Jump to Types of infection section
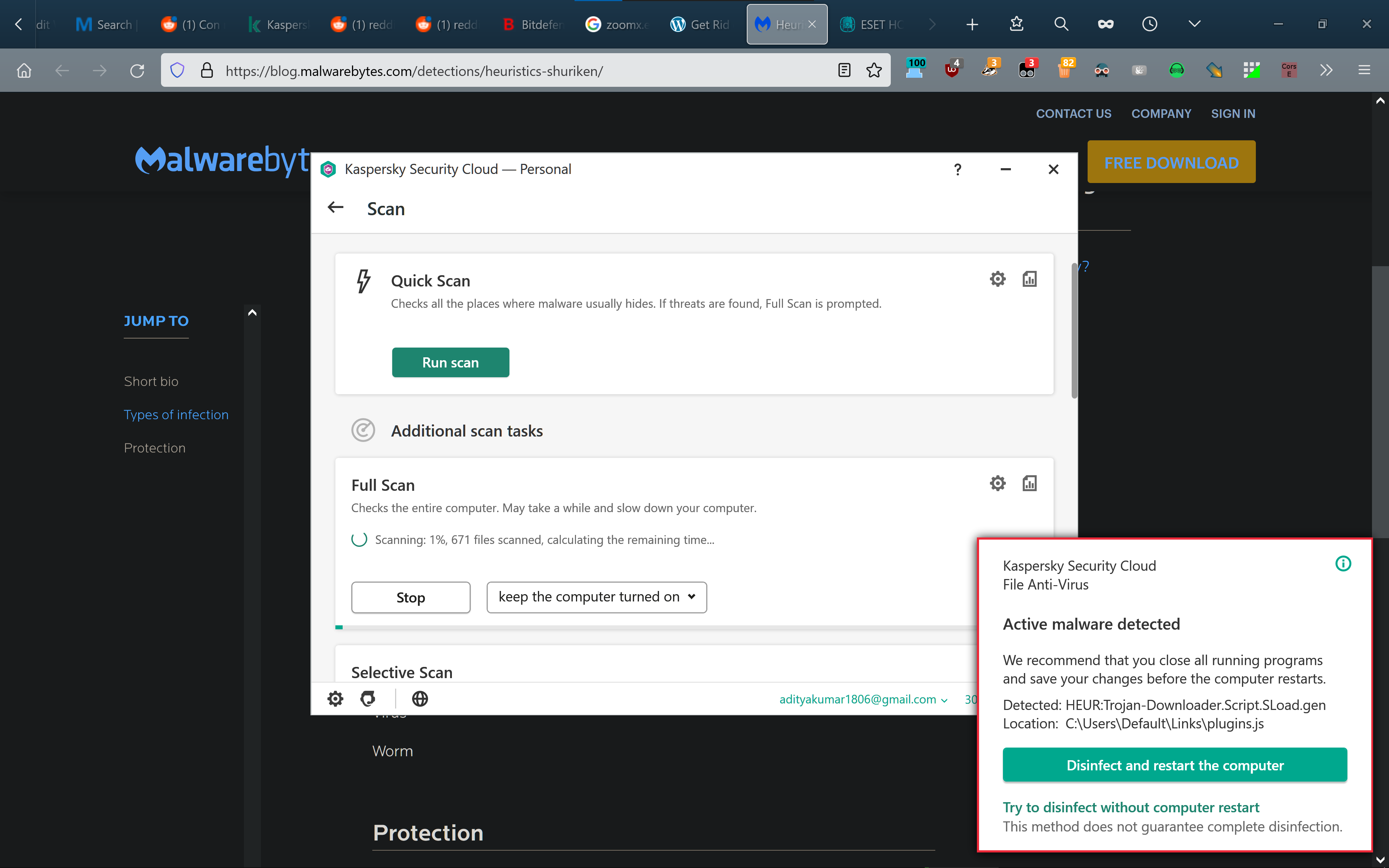The height and width of the screenshot is (868, 1389). point(176,414)
